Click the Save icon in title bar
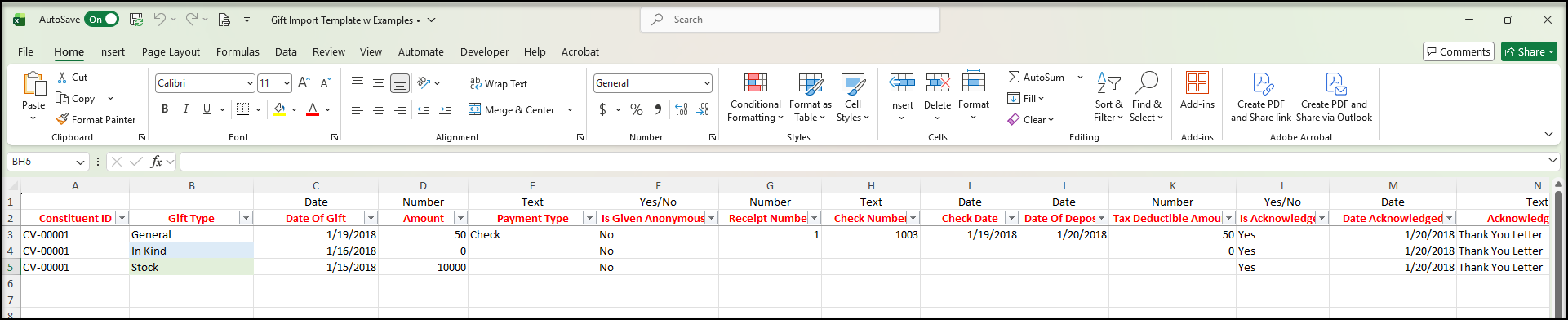 point(136,20)
